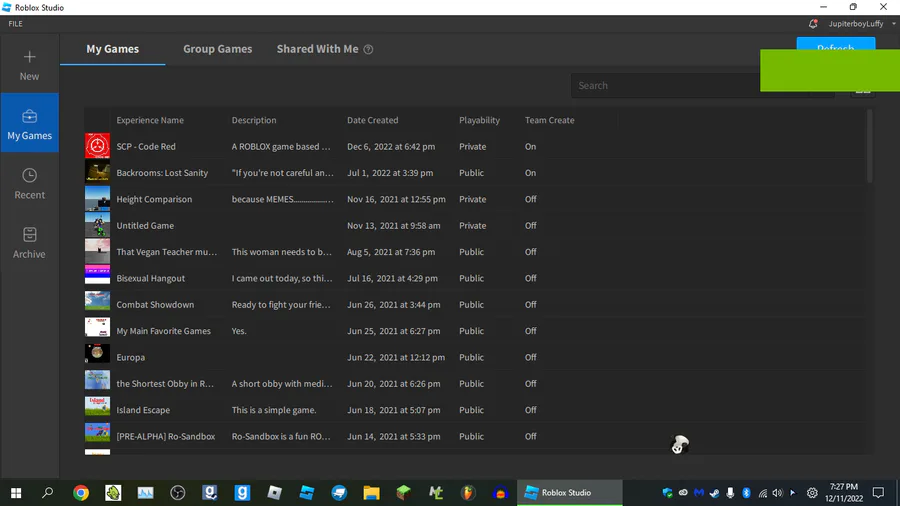Sort by the Playability column header
Viewport: 900px width, 506px height.
(479, 120)
